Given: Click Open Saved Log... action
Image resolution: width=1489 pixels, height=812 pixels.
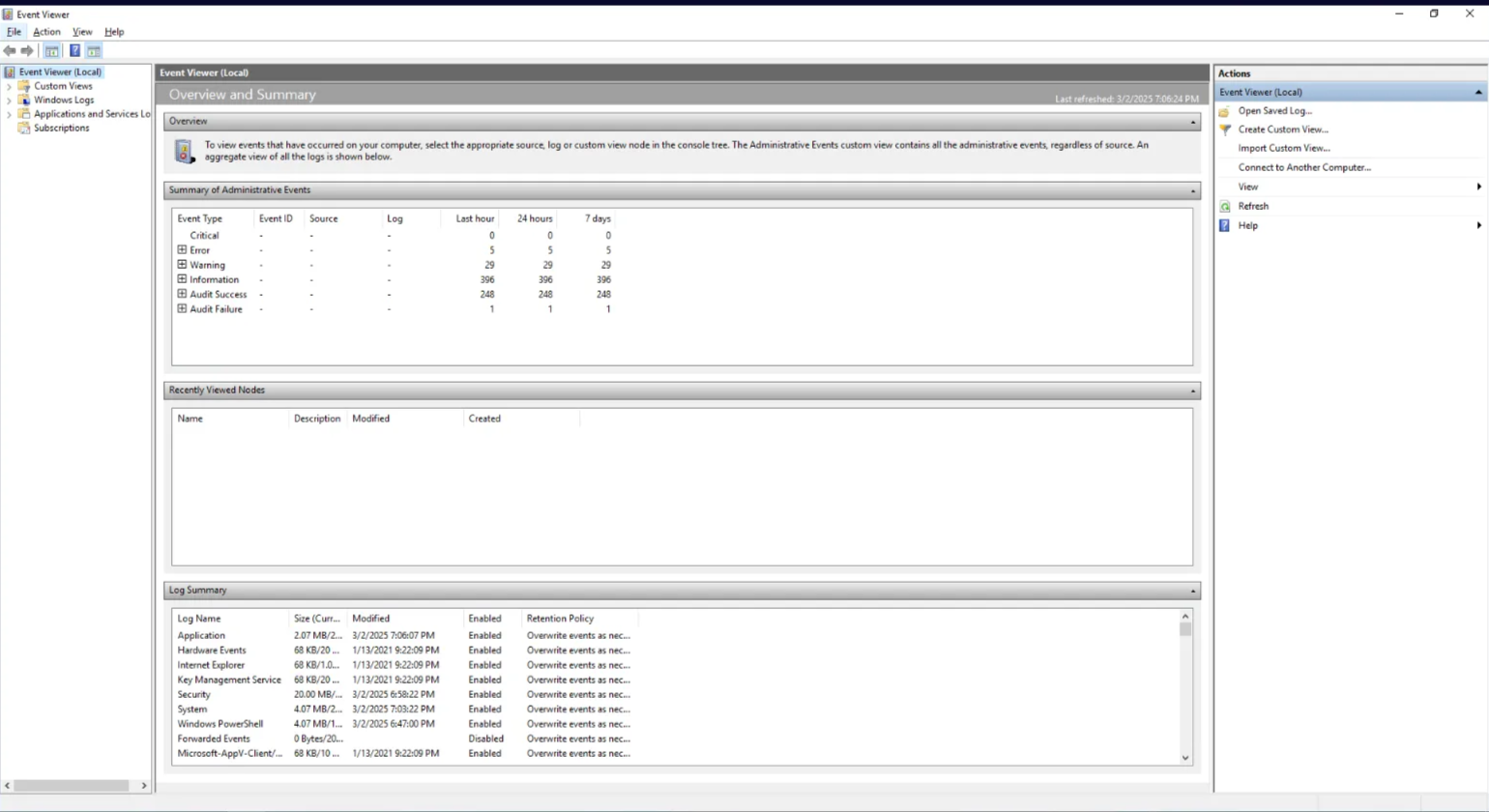Looking at the screenshot, I should click(1274, 111).
